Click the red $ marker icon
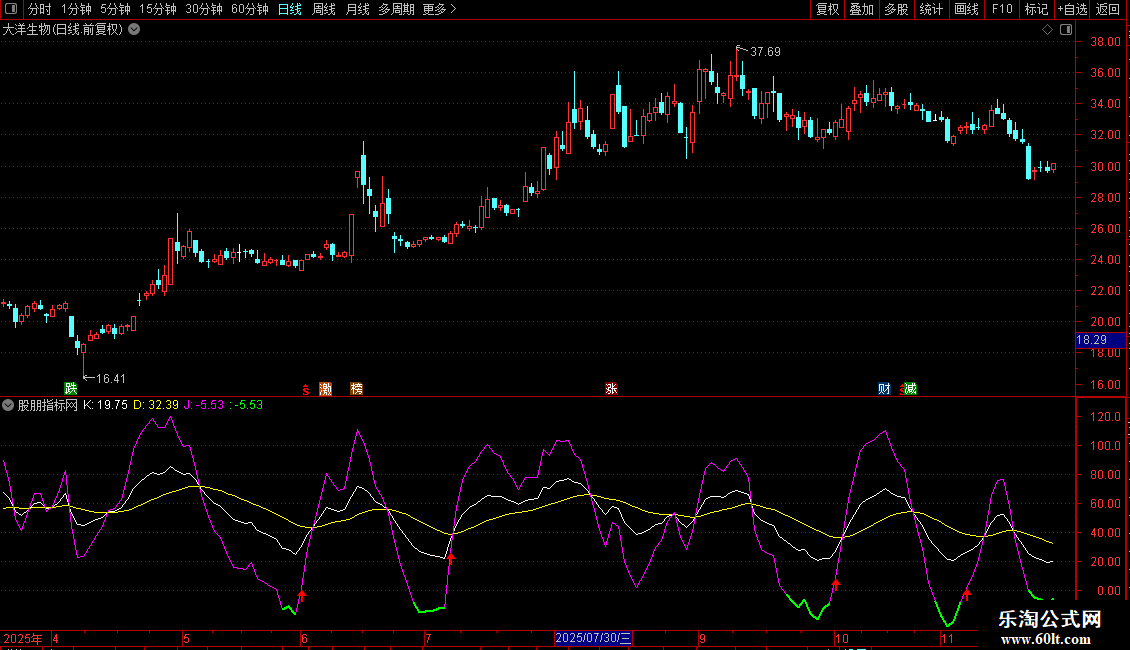The height and width of the screenshot is (650, 1130). point(306,388)
